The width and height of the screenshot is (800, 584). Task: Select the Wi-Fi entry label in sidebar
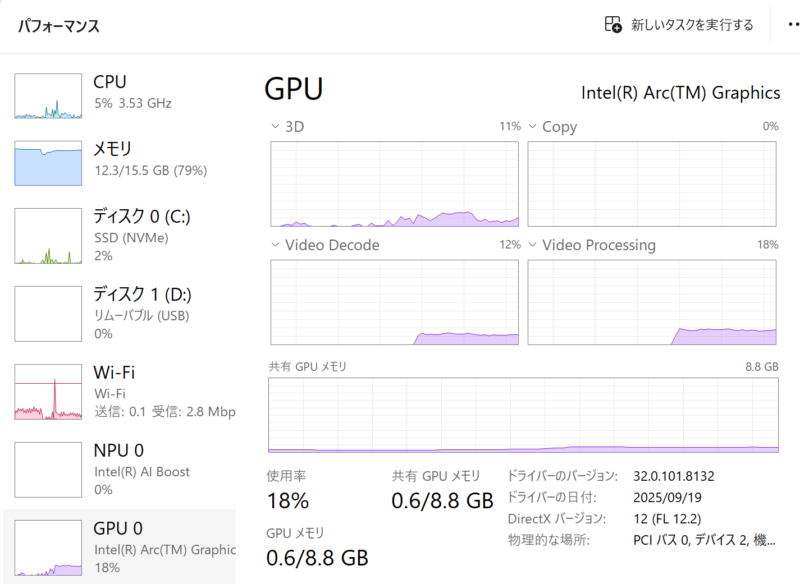(x=114, y=373)
